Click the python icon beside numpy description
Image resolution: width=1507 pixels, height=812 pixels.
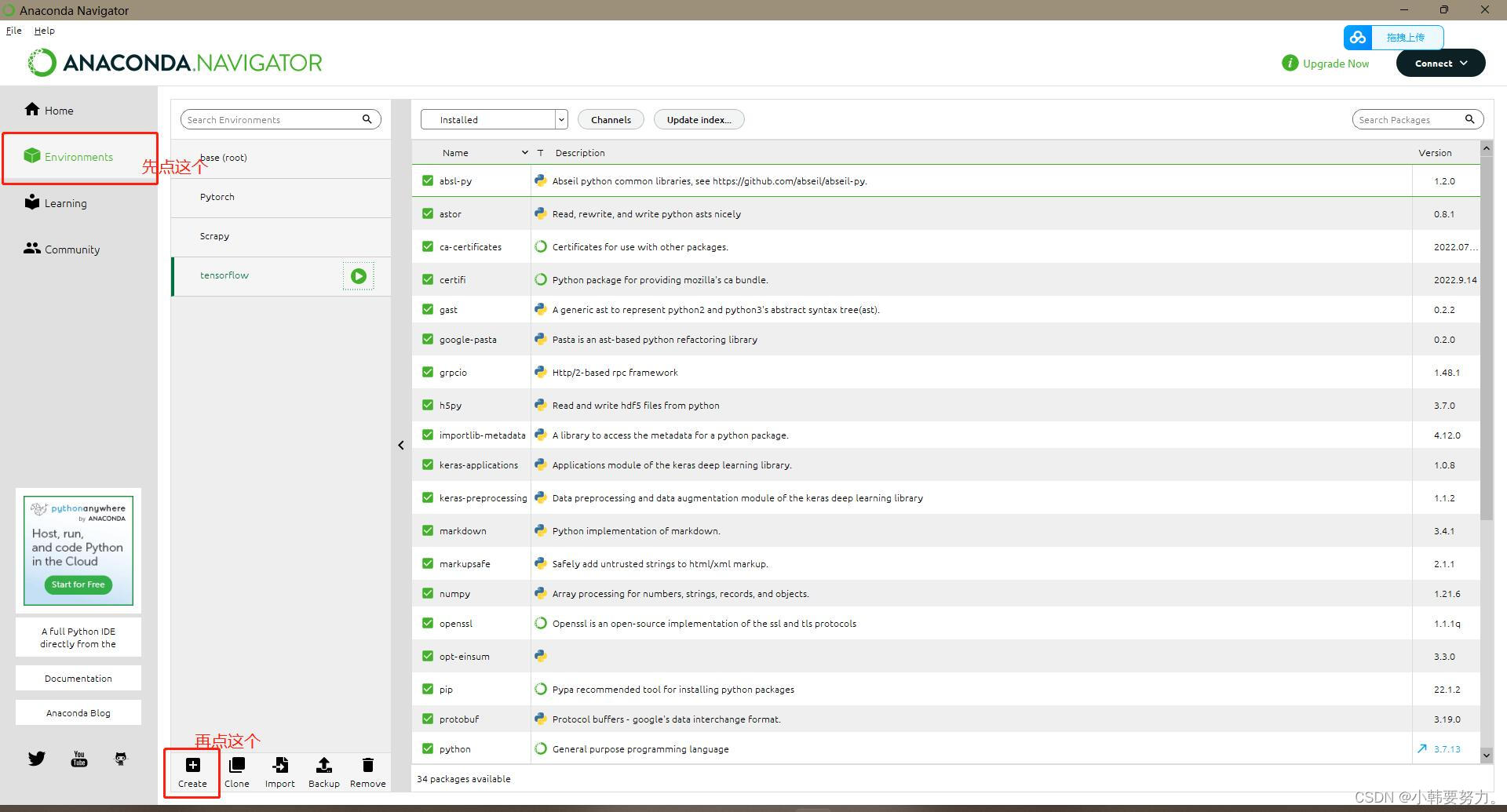coord(541,593)
